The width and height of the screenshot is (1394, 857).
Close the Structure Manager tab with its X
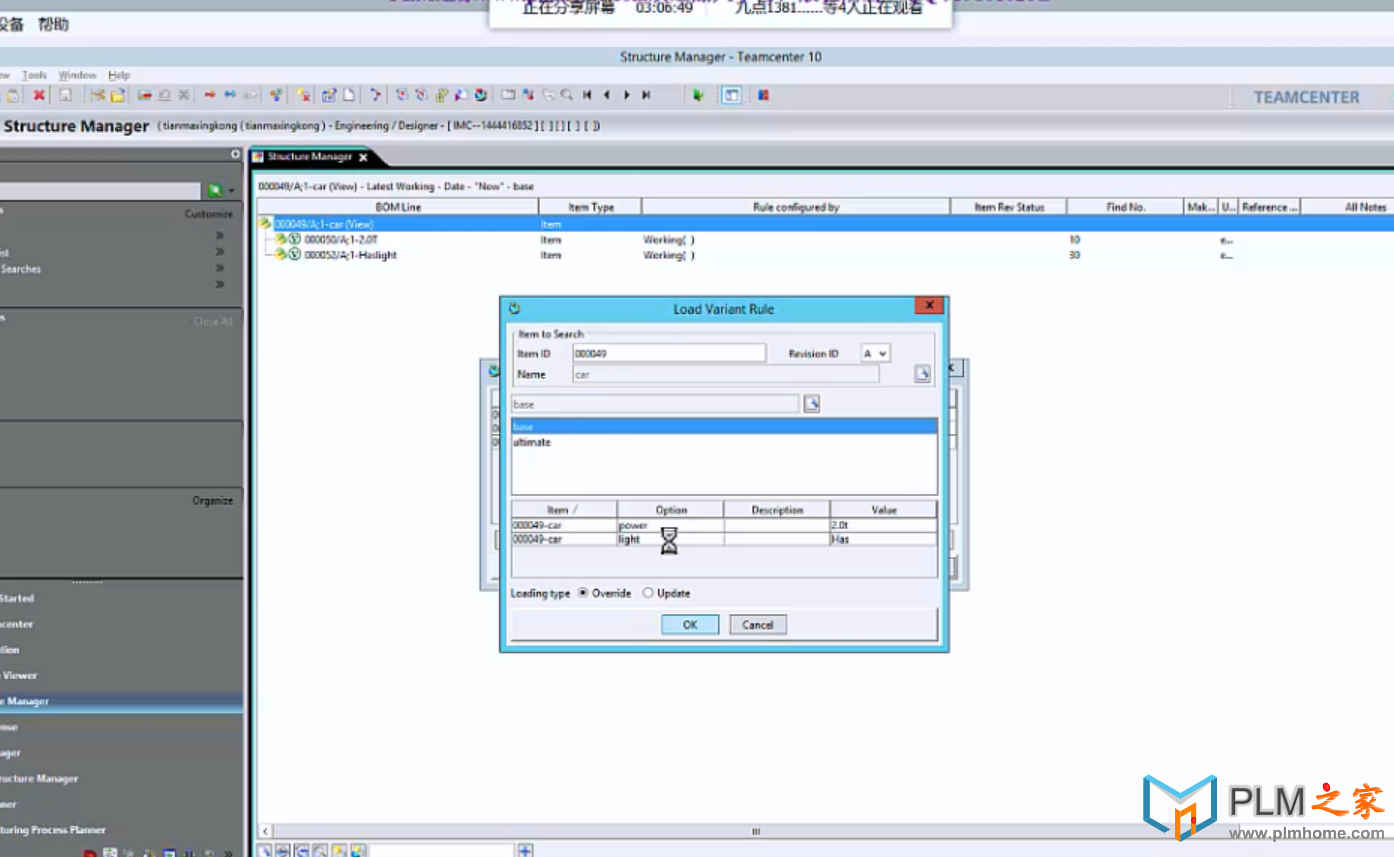pos(363,157)
